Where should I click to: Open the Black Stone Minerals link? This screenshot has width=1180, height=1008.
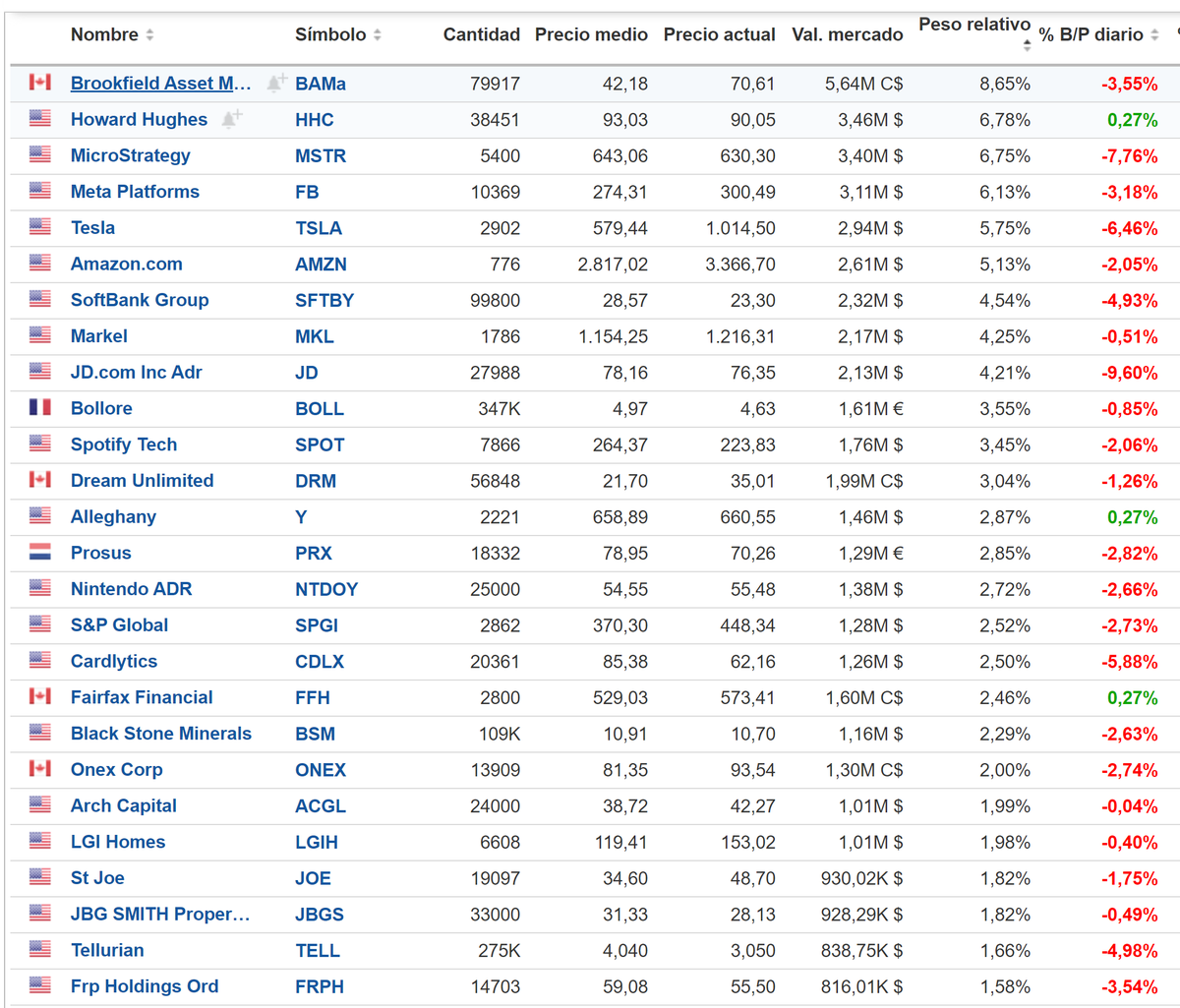point(161,734)
